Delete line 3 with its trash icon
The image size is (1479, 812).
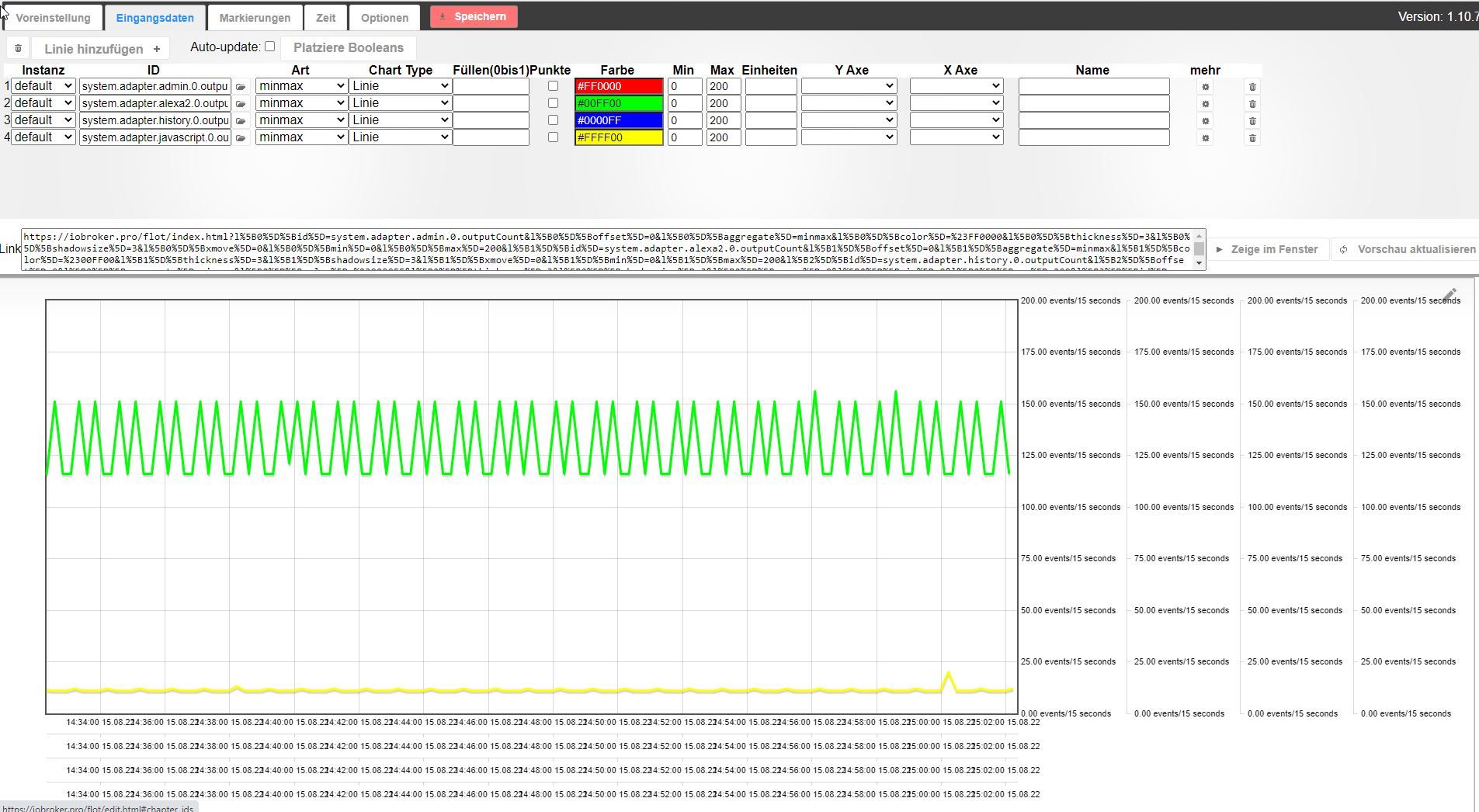1252,121
